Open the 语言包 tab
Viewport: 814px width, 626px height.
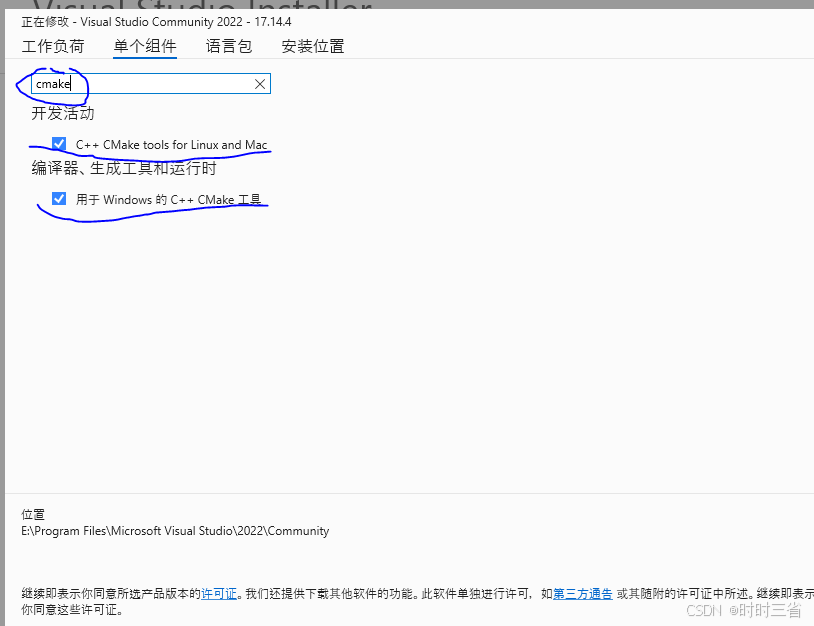point(229,46)
